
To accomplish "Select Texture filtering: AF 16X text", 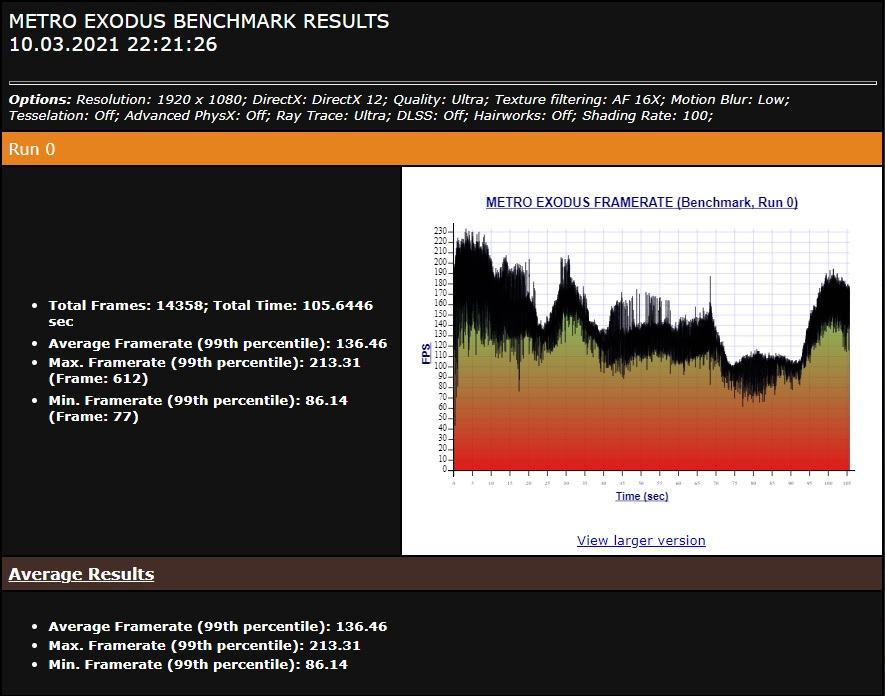I will [x=580, y=99].
